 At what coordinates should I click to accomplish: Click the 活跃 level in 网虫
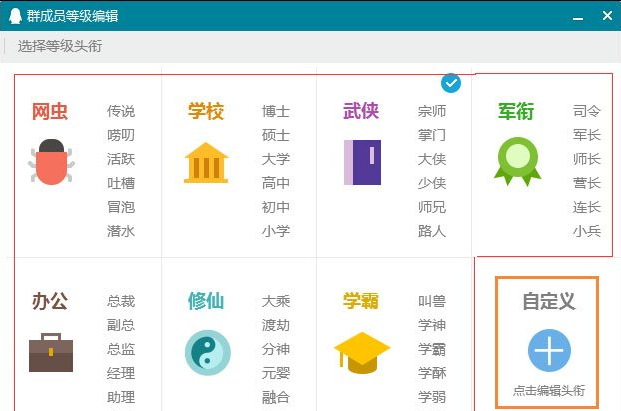point(121,159)
